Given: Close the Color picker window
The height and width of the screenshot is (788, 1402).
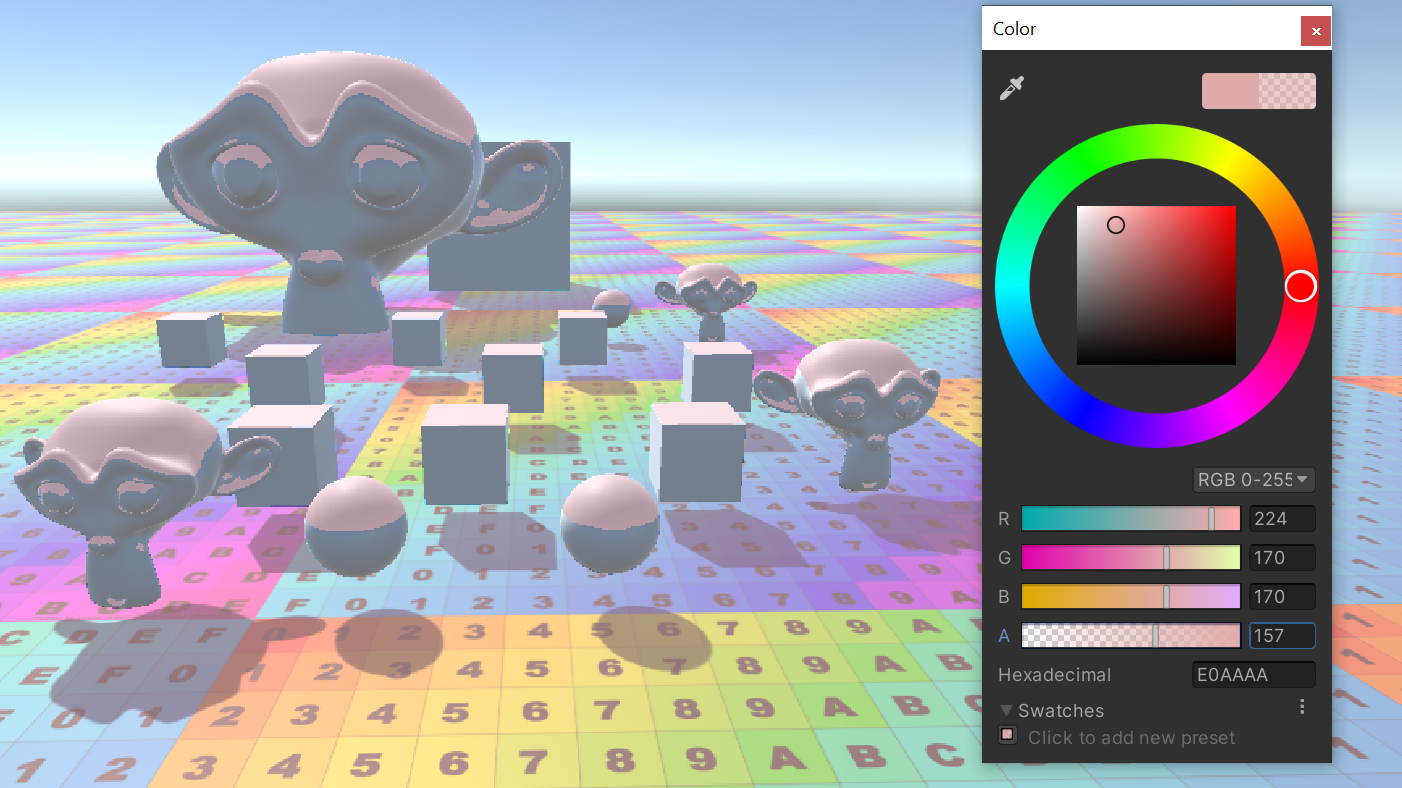Looking at the screenshot, I should click(1316, 31).
